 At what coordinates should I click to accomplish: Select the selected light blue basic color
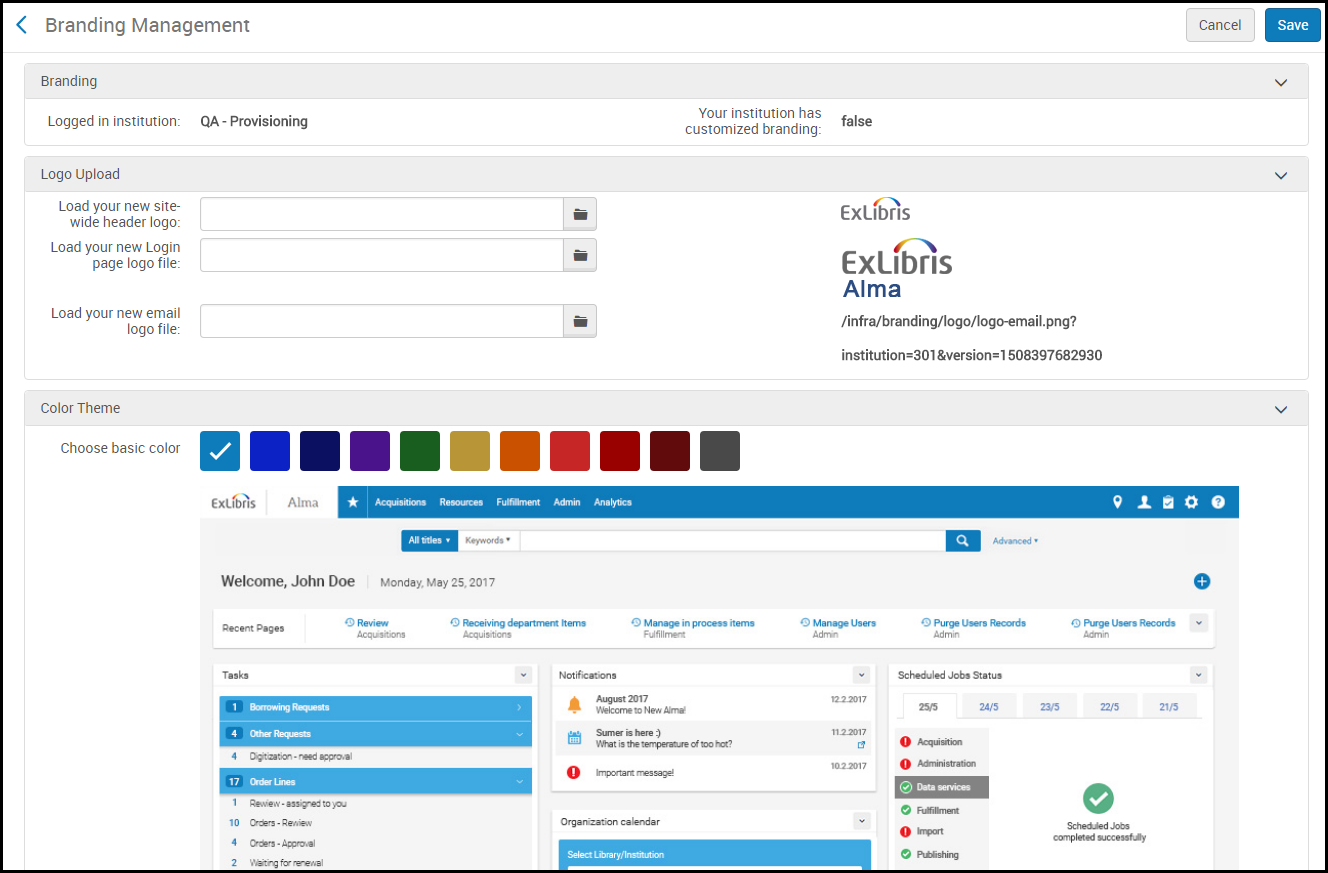coord(220,451)
